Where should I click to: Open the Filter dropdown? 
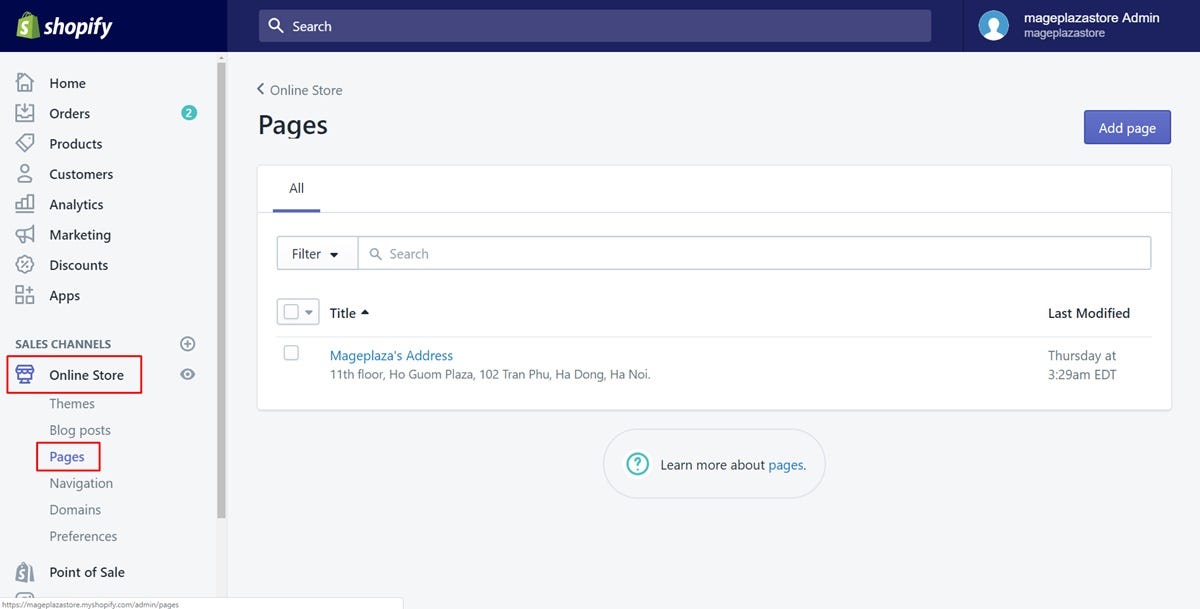(315, 253)
